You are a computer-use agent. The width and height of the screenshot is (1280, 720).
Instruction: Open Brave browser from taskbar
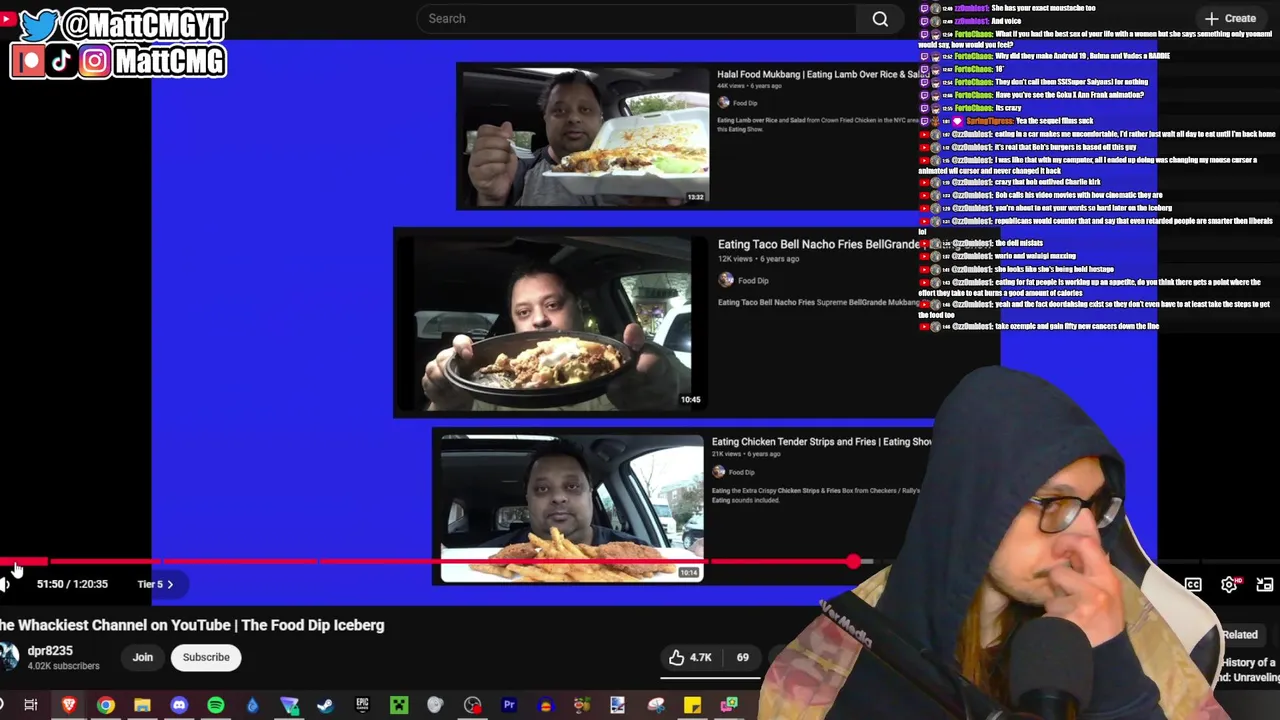point(69,706)
